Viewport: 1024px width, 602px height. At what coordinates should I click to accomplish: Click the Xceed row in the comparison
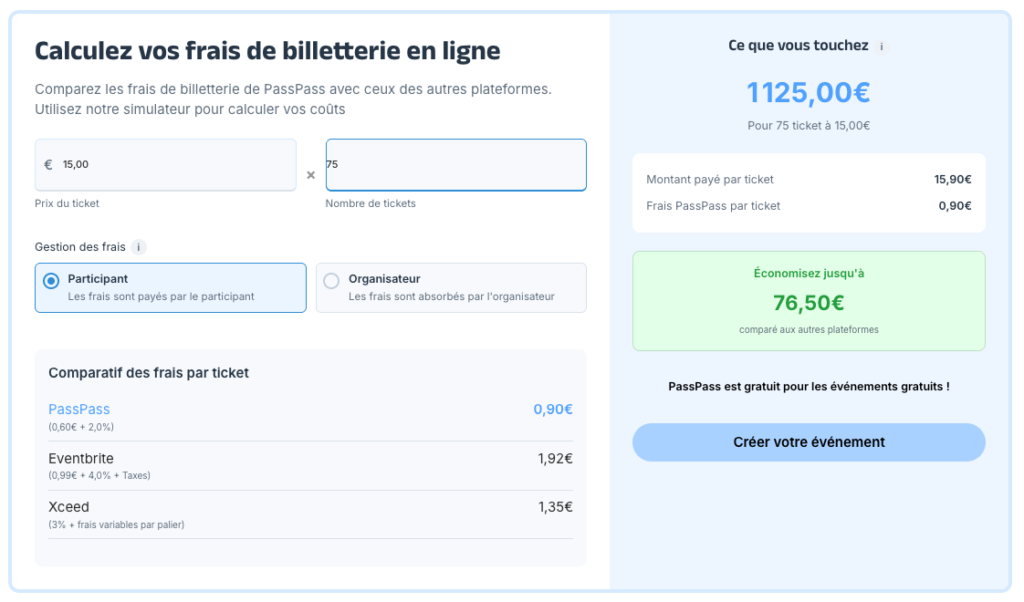310,515
